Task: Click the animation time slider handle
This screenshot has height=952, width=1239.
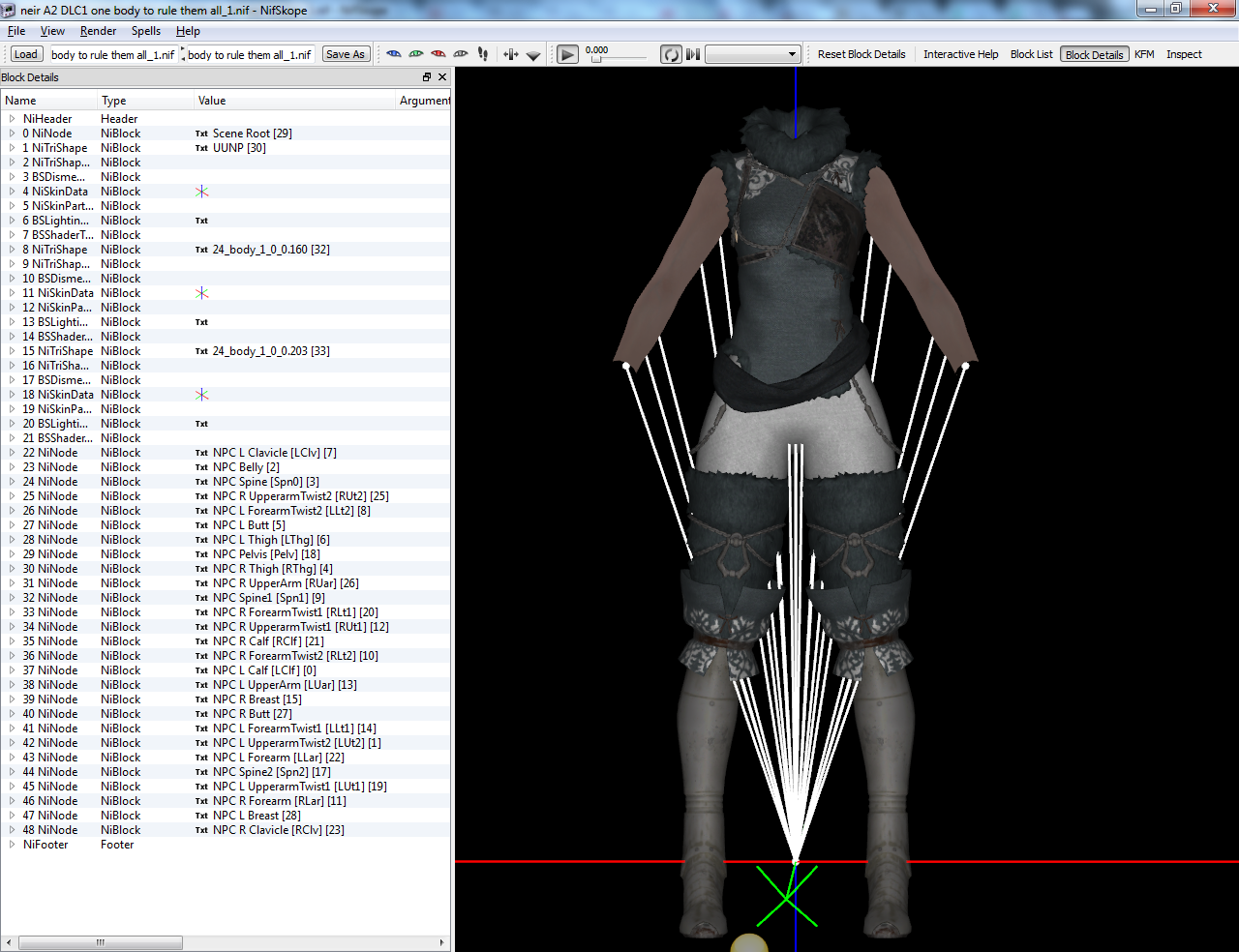Action: coord(596,59)
